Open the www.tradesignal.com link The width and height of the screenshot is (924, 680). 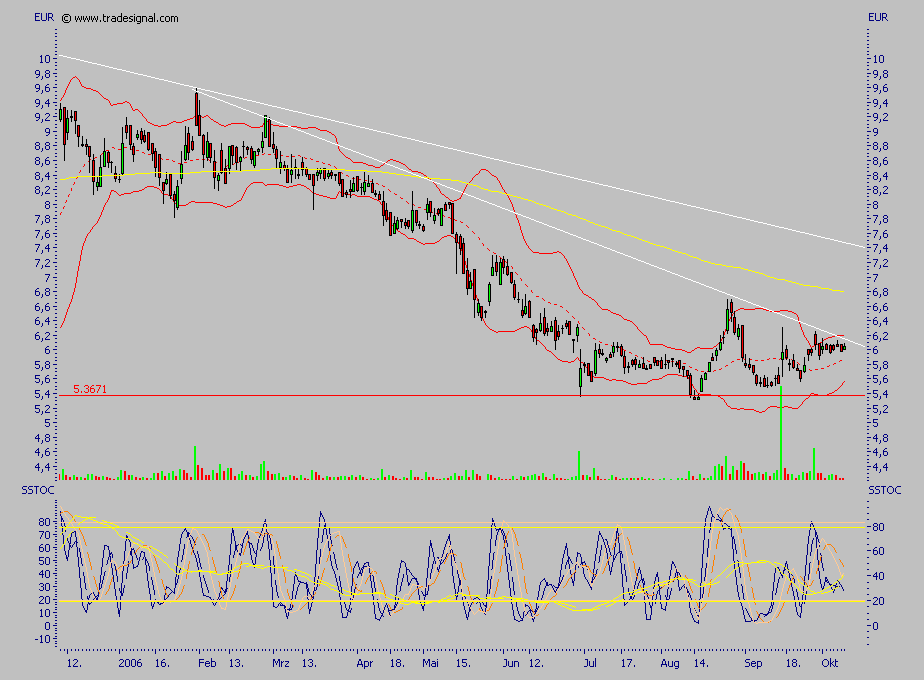pyautogui.click(x=126, y=18)
